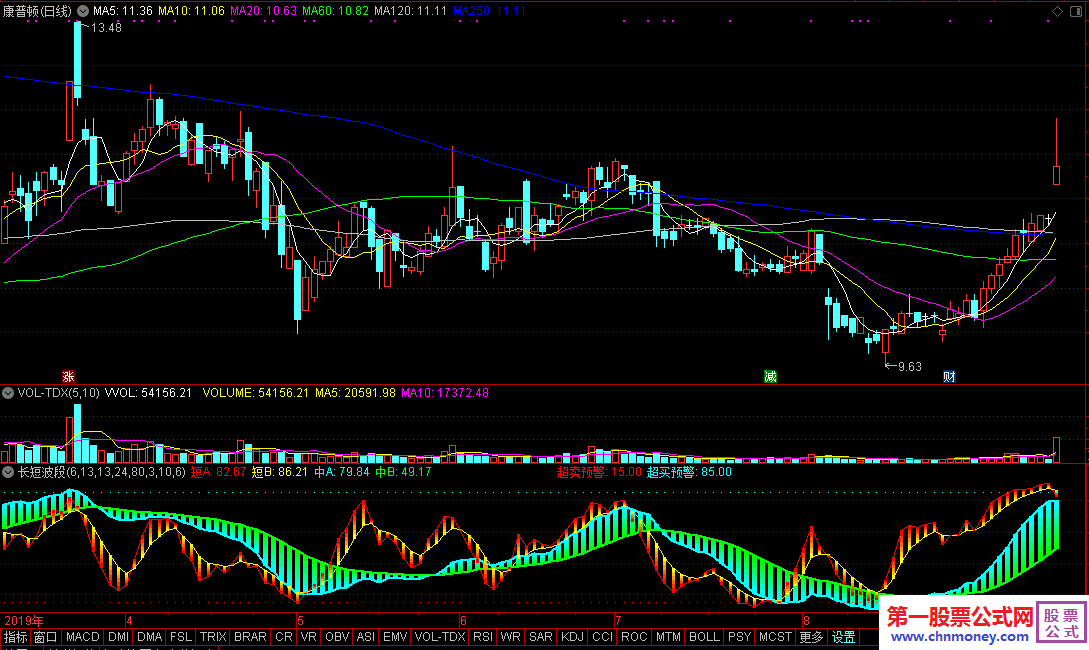Expand the 长短波段 indicator dropdown arrow
The height and width of the screenshot is (650, 1089).
[8, 472]
